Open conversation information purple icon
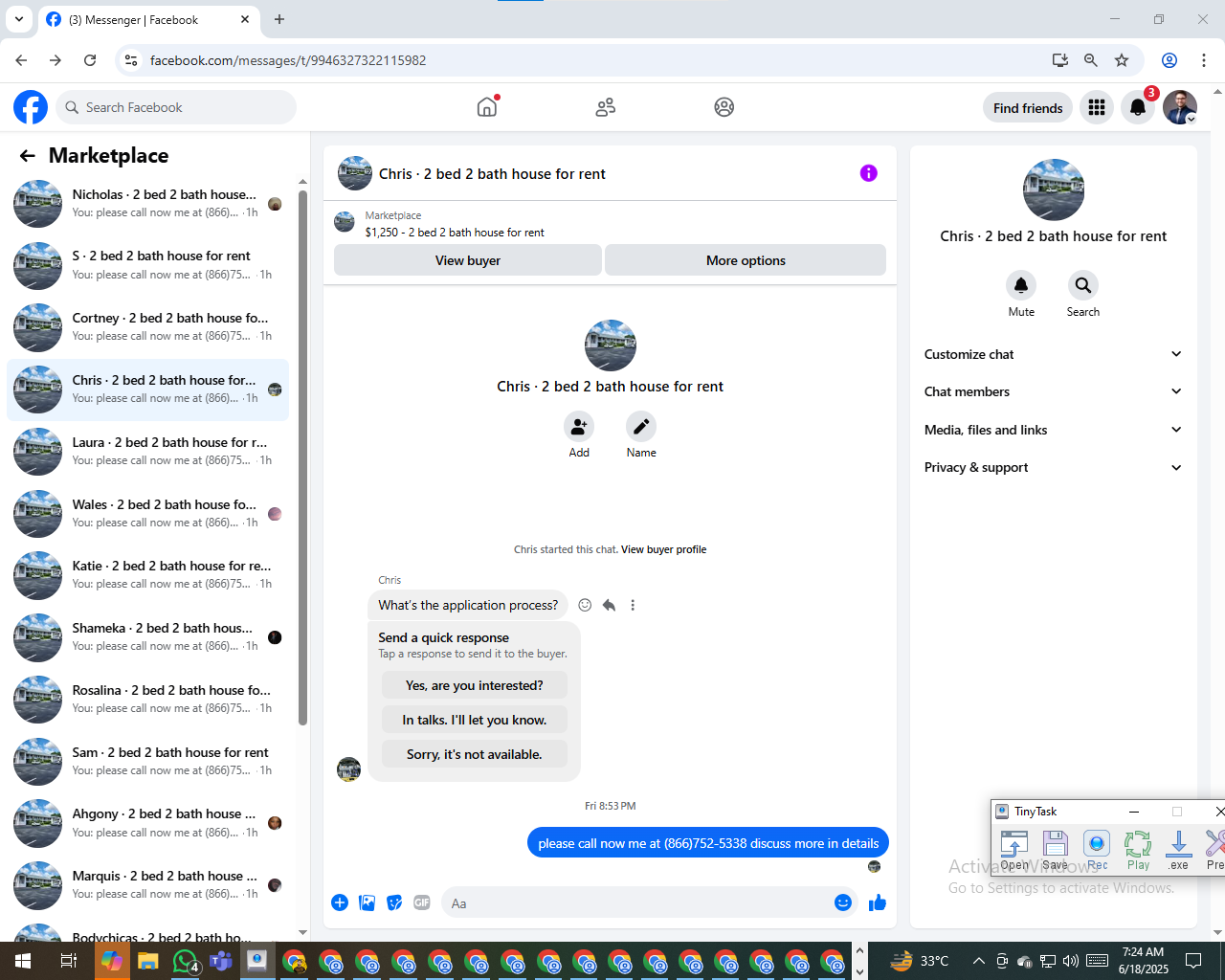Image resolution: width=1225 pixels, height=980 pixels. pos(869,173)
